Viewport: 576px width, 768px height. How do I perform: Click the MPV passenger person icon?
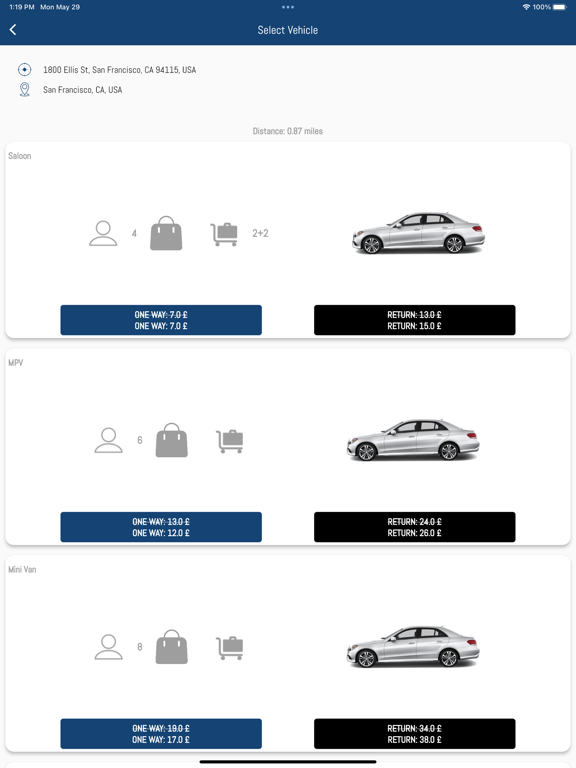pos(108,440)
